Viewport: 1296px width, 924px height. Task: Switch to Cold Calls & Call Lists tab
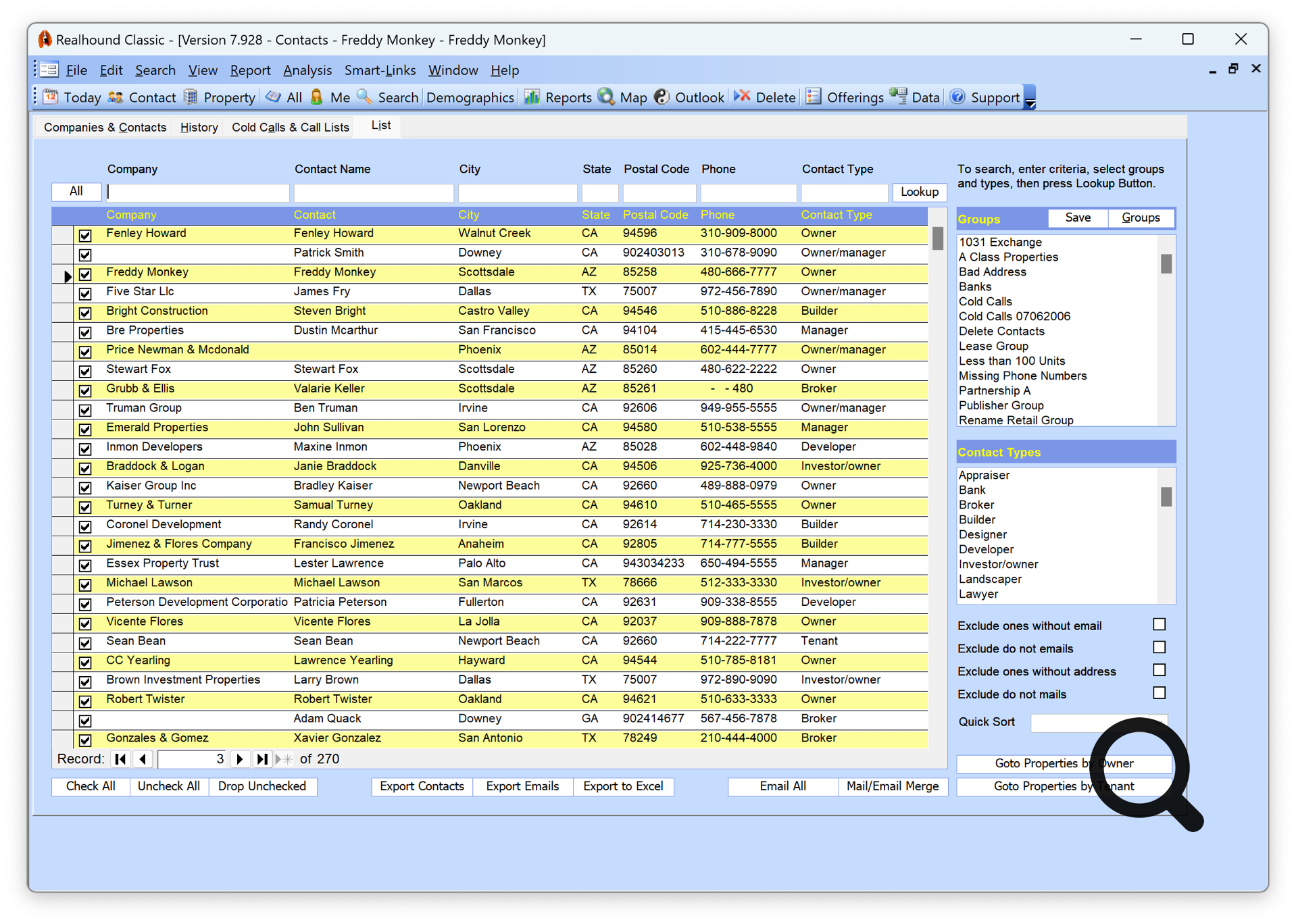pos(291,127)
